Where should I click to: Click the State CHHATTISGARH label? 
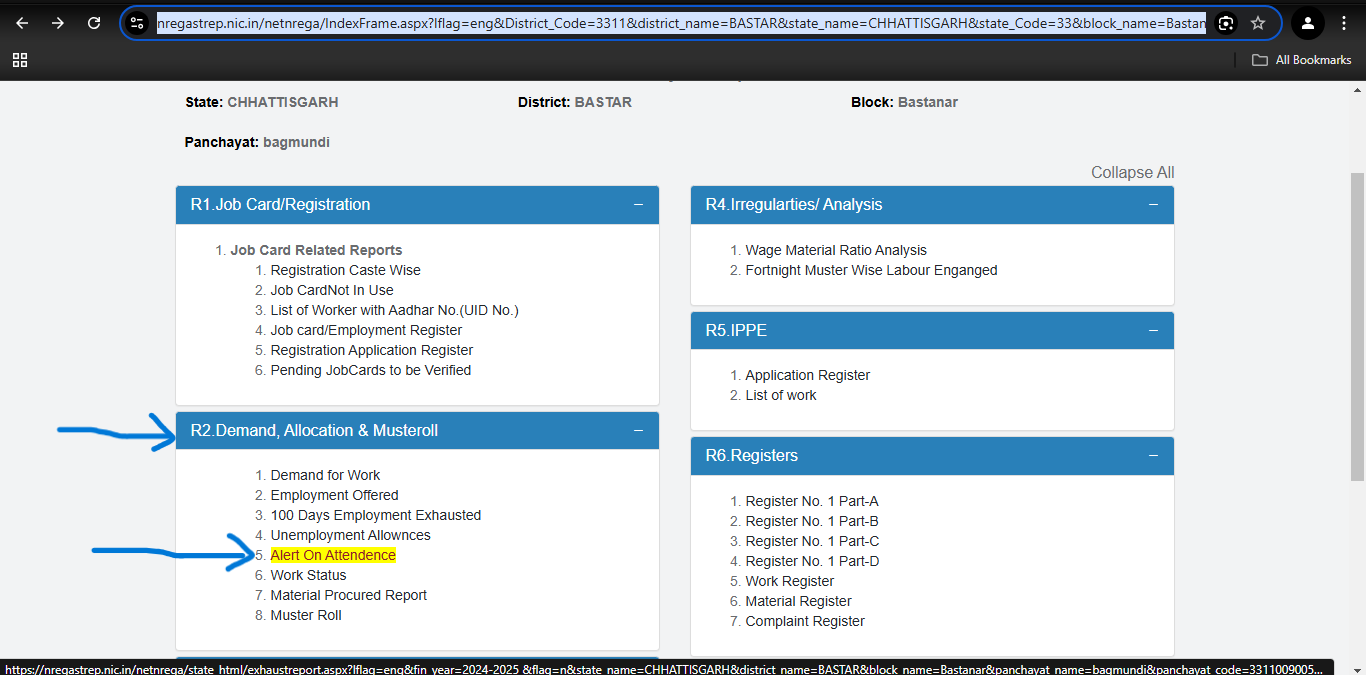click(x=262, y=102)
